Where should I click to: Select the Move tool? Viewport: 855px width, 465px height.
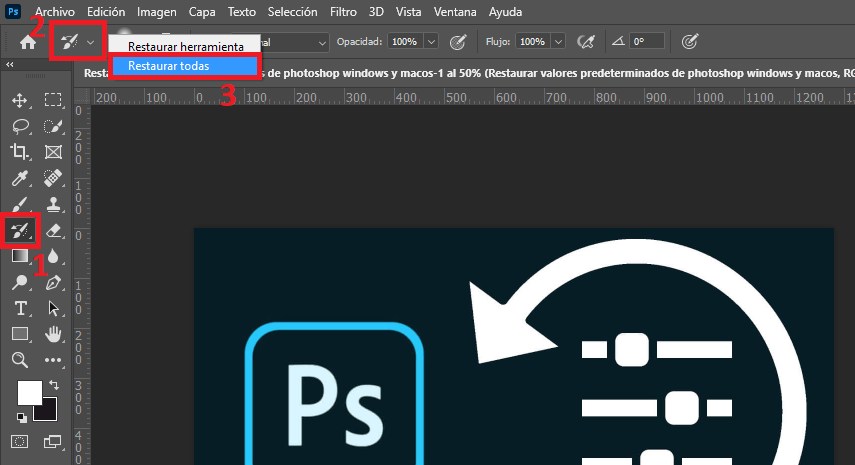pyautogui.click(x=20, y=100)
